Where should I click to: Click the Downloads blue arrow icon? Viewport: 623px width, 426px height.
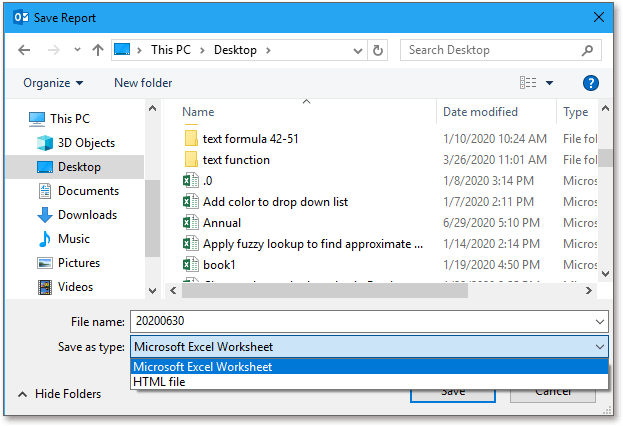point(45,215)
